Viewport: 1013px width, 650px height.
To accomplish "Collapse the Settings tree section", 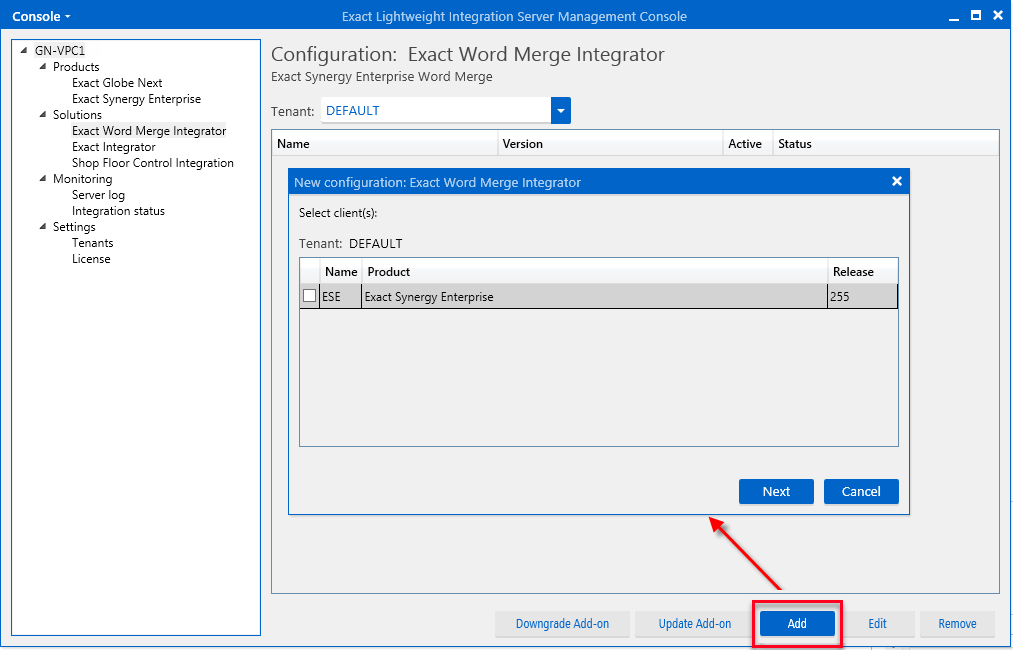I will pos(43,226).
